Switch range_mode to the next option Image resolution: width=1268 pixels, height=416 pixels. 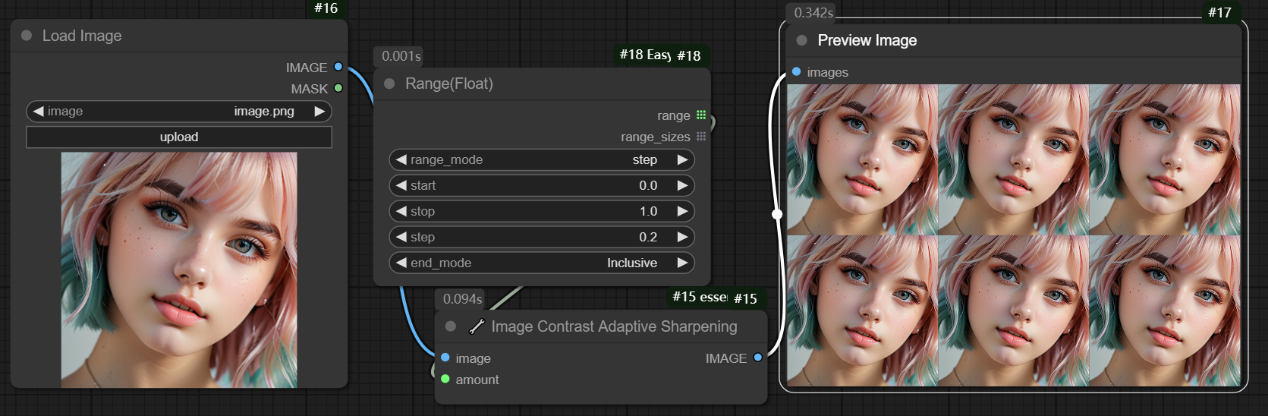682,160
